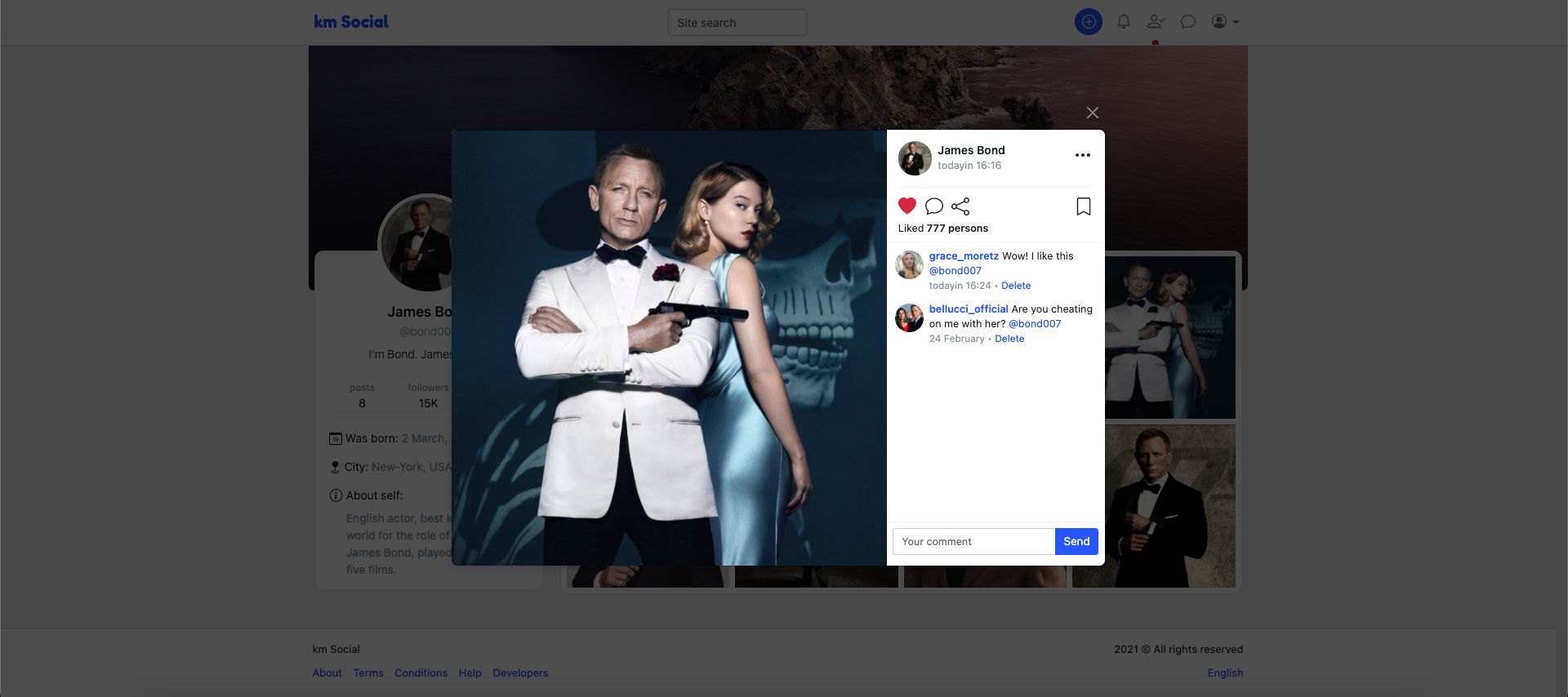
Task: Toggle the red heart like button
Action: [907, 206]
